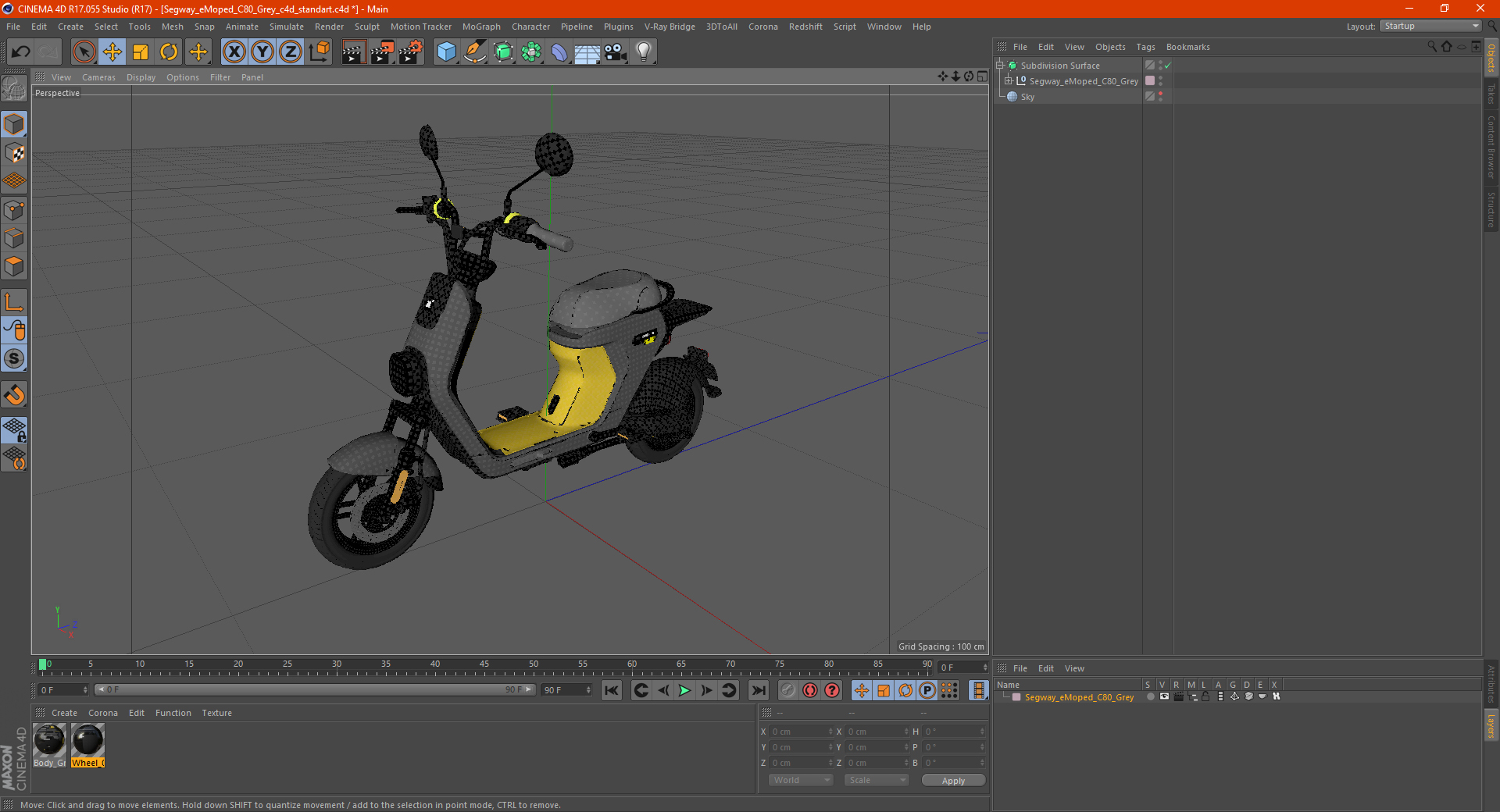
Task: Select the Sky object
Action: [1027, 97]
